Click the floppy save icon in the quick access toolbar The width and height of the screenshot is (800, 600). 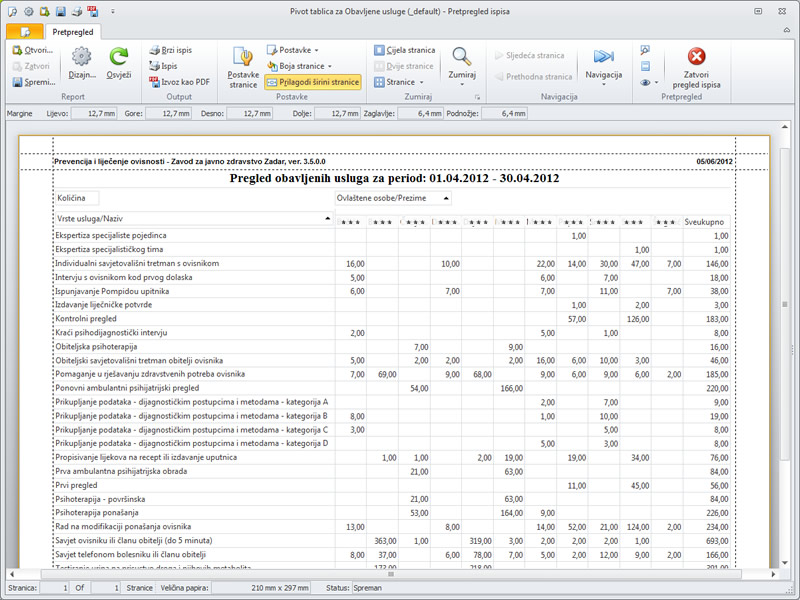coord(60,11)
